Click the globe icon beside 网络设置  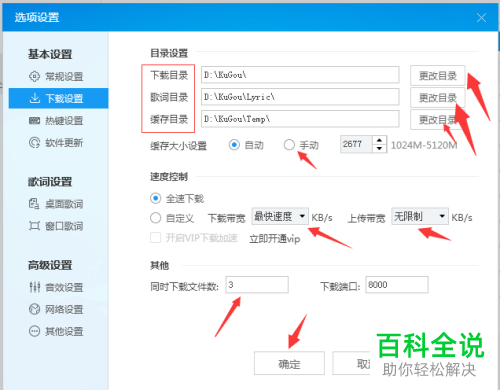[x=34, y=309]
